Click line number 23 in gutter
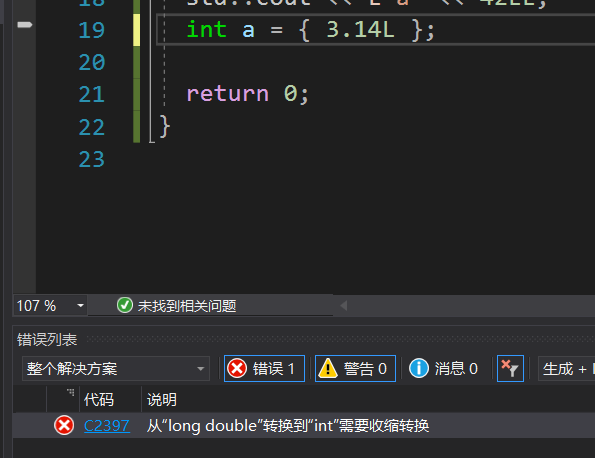The height and width of the screenshot is (458, 595). tap(91, 159)
